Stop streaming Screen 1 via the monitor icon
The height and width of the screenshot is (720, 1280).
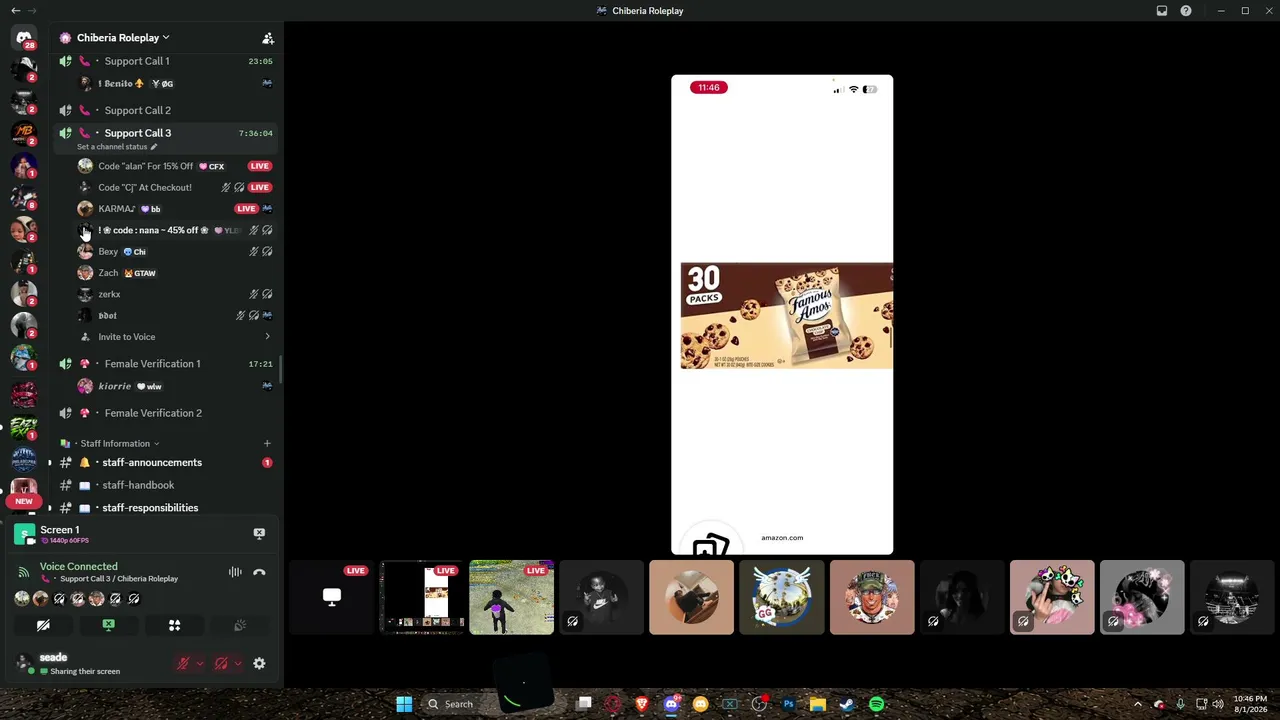click(x=259, y=534)
